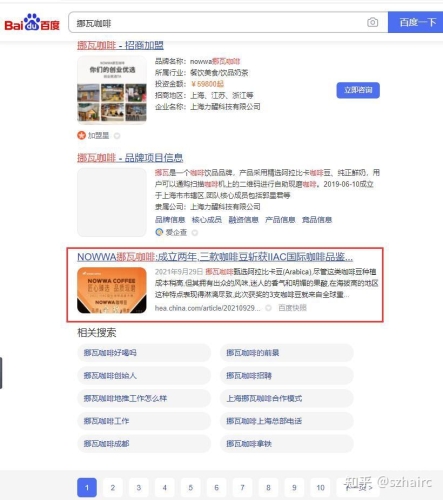Open the 品牌信息 sub-link
This screenshot has width=443, height=500.
(x=170, y=220)
